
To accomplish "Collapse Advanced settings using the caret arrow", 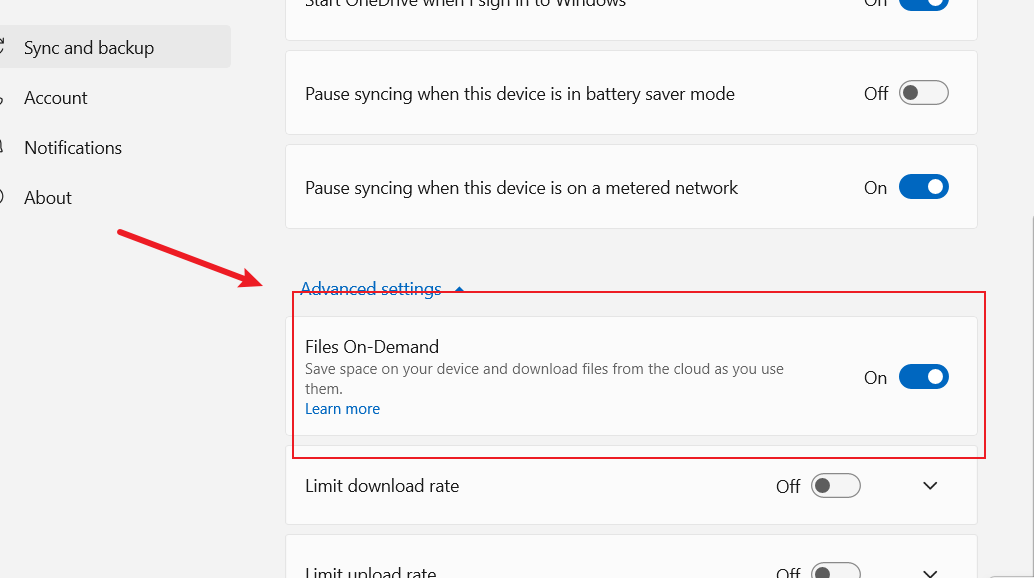I will (x=460, y=289).
